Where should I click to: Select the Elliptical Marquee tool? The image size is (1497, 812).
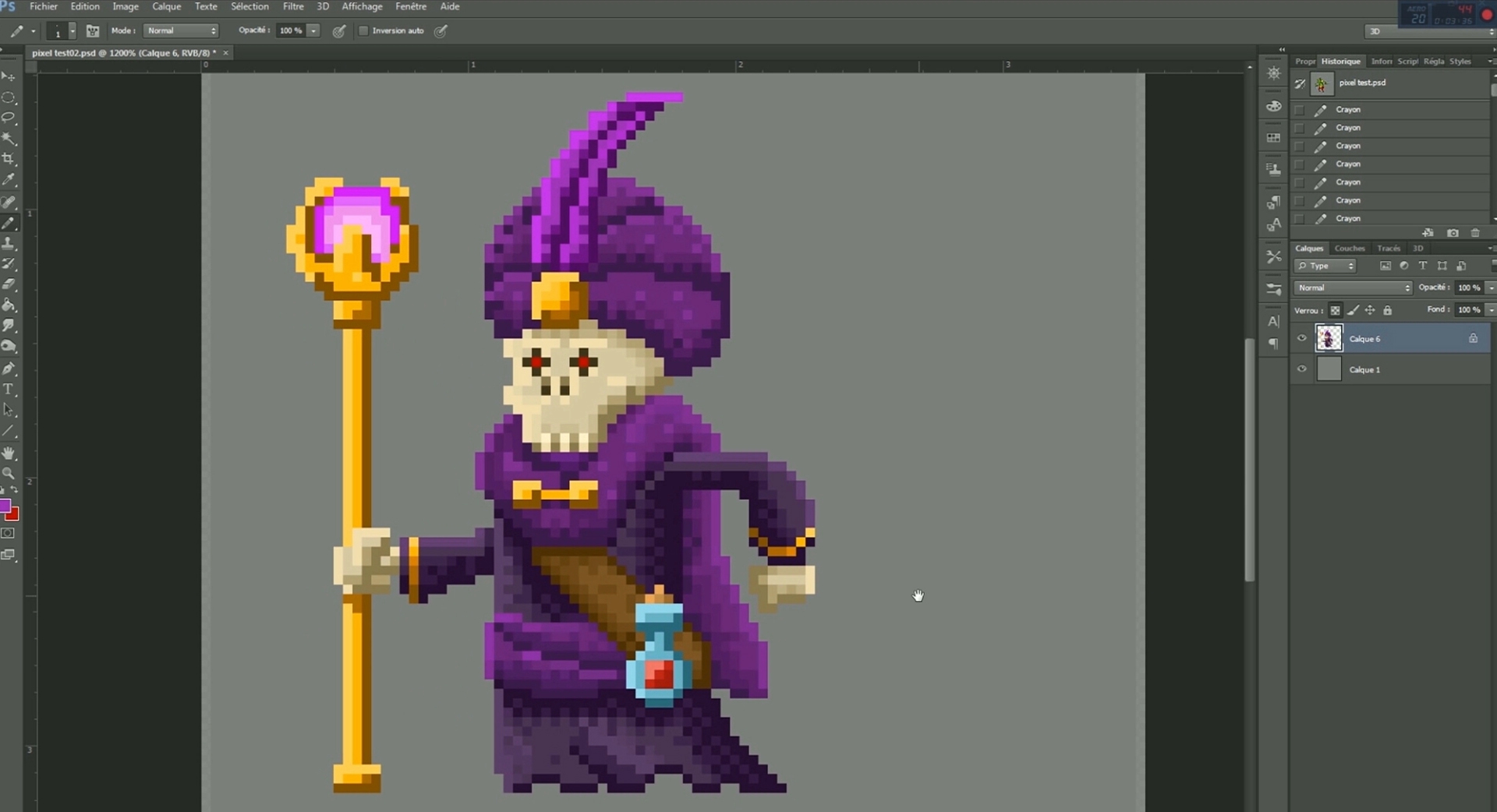pos(9,97)
